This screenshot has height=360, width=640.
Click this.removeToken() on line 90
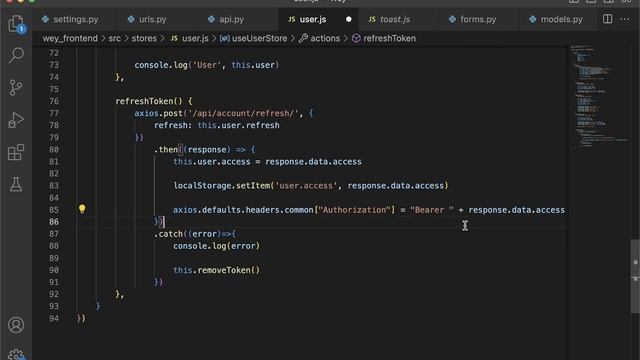pos(216,270)
